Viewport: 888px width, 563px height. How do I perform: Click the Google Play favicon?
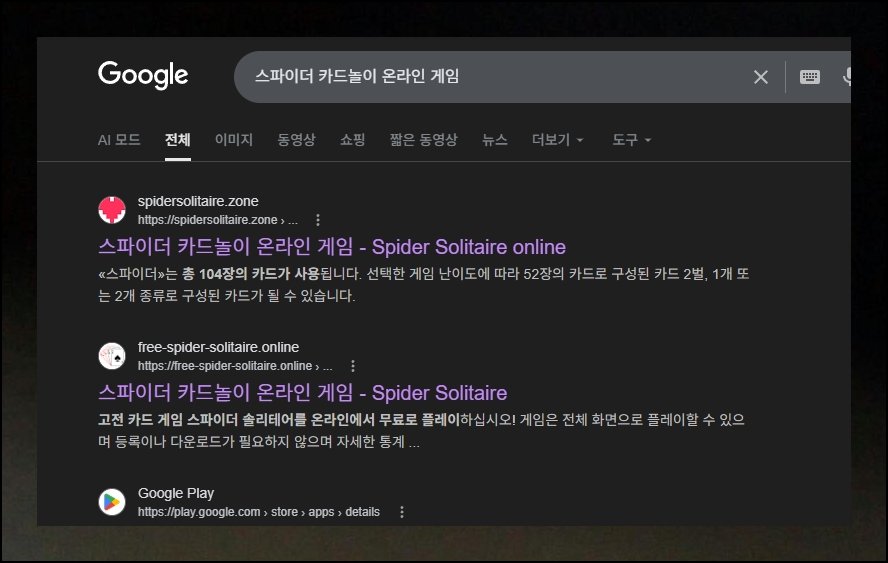(x=112, y=502)
